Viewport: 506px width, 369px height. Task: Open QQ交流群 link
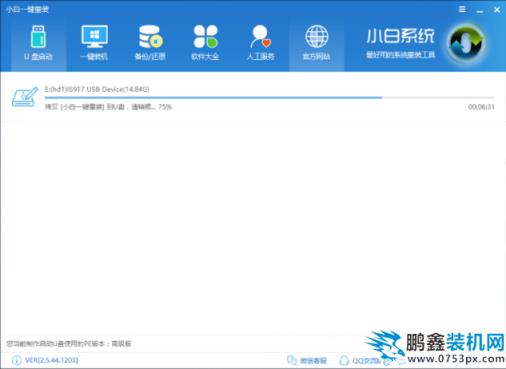tap(366, 360)
